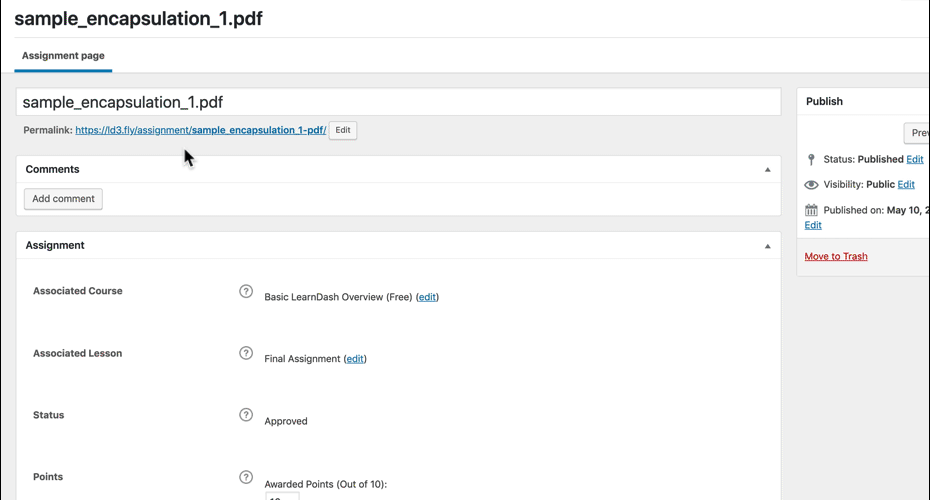Open the assignment permalink URL
Viewport: 930px width, 500px height.
point(200,131)
